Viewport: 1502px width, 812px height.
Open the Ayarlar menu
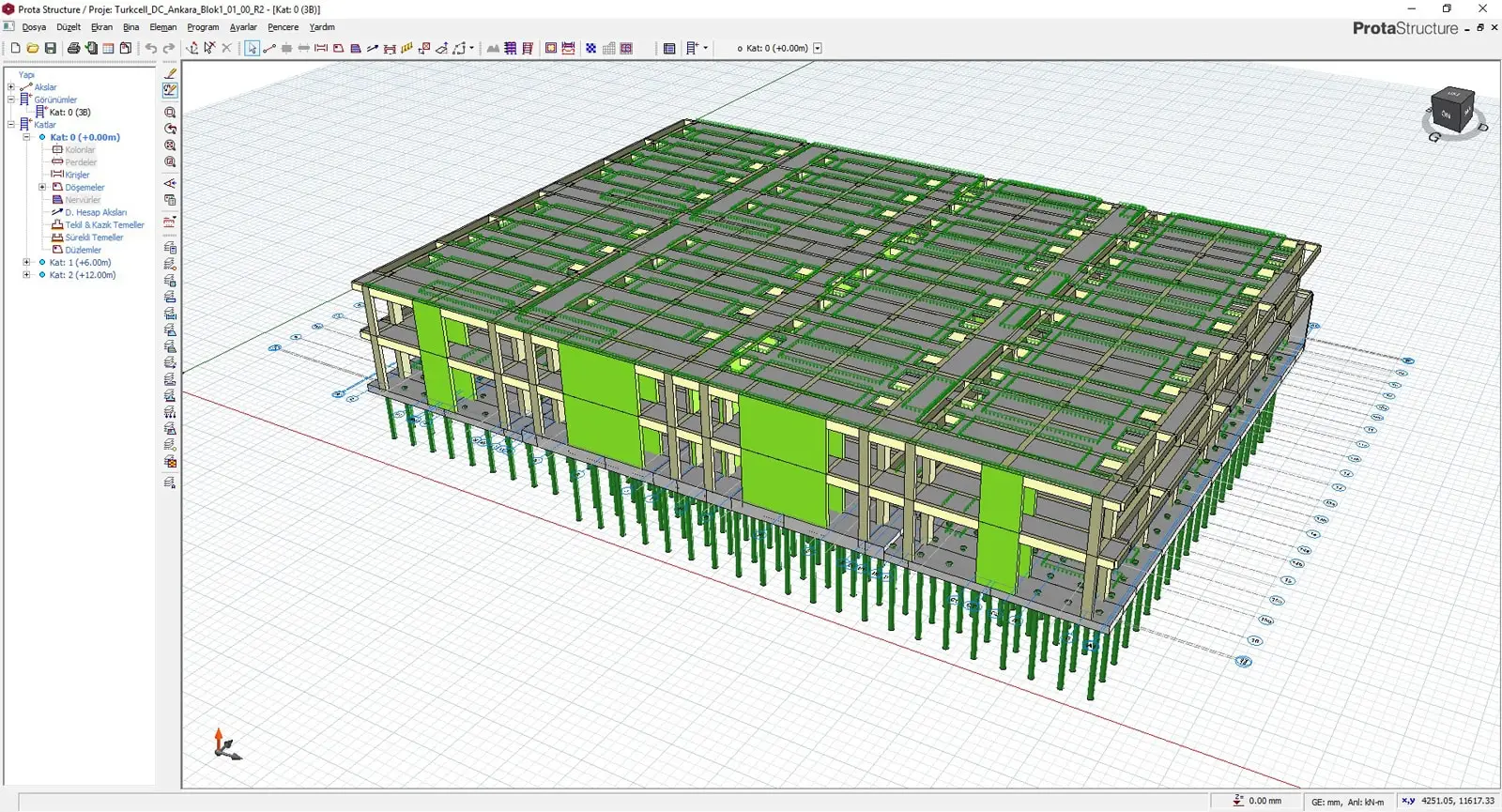coord(243,27)
